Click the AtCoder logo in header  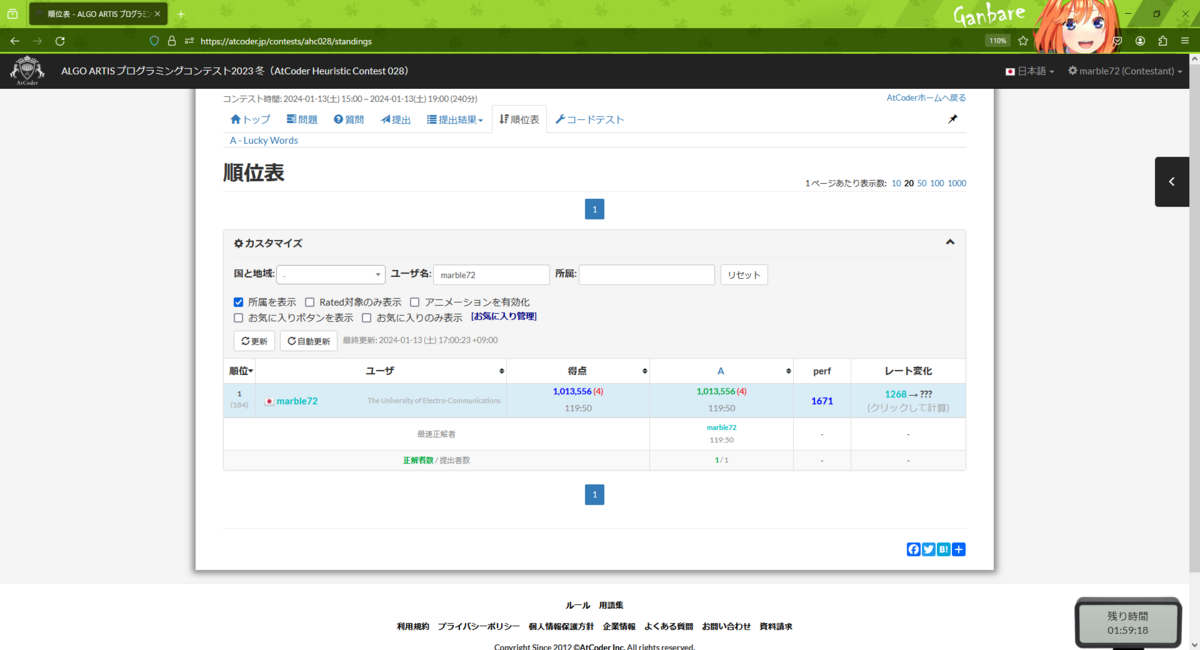pos(28,72)
